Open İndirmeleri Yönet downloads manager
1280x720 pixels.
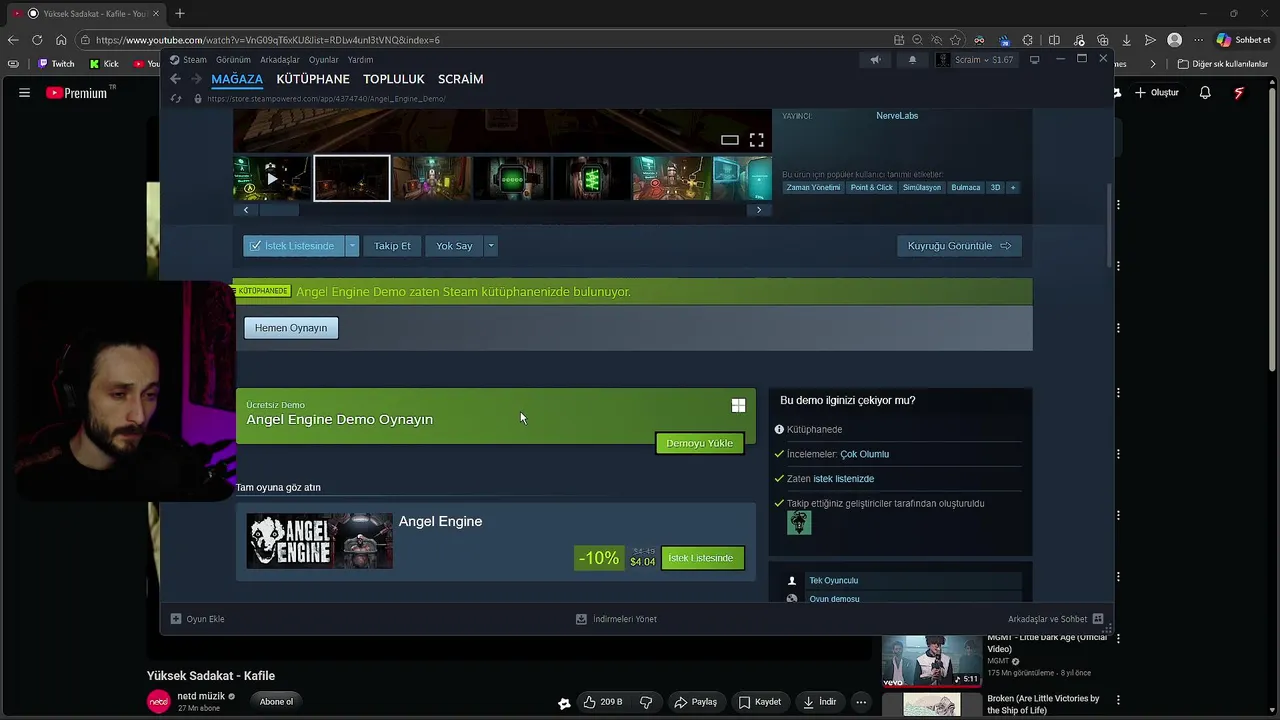[616, 619]
